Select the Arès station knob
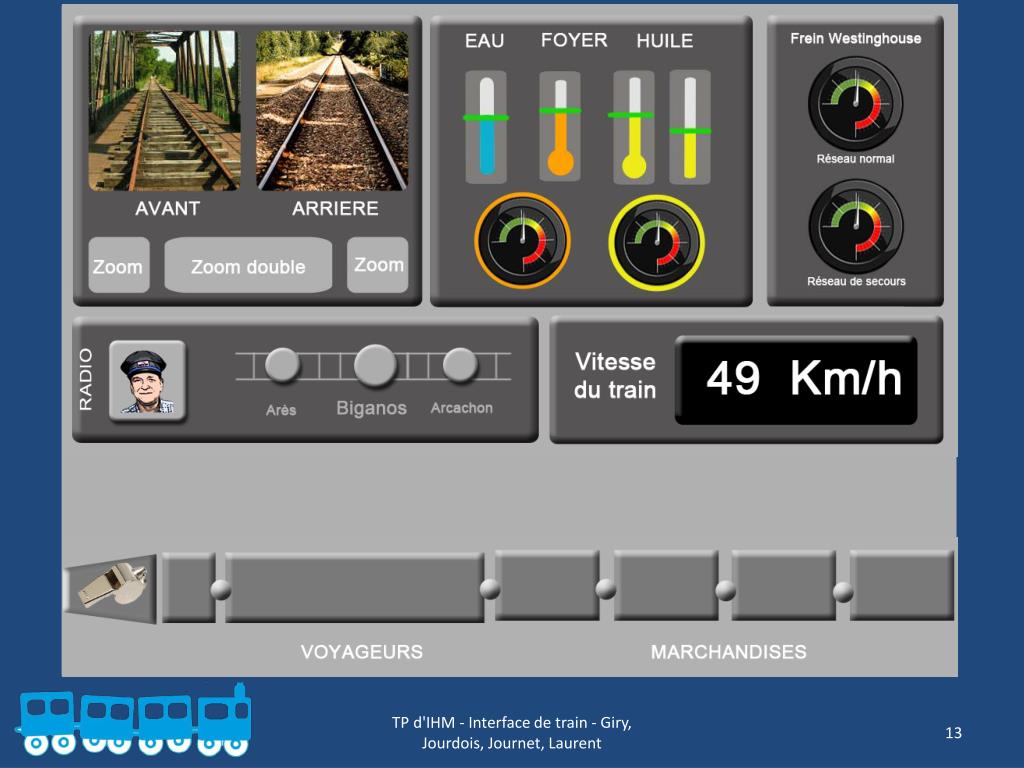Image resolution: width=1024 pixels, height=768 pixels. pos(282,364)
